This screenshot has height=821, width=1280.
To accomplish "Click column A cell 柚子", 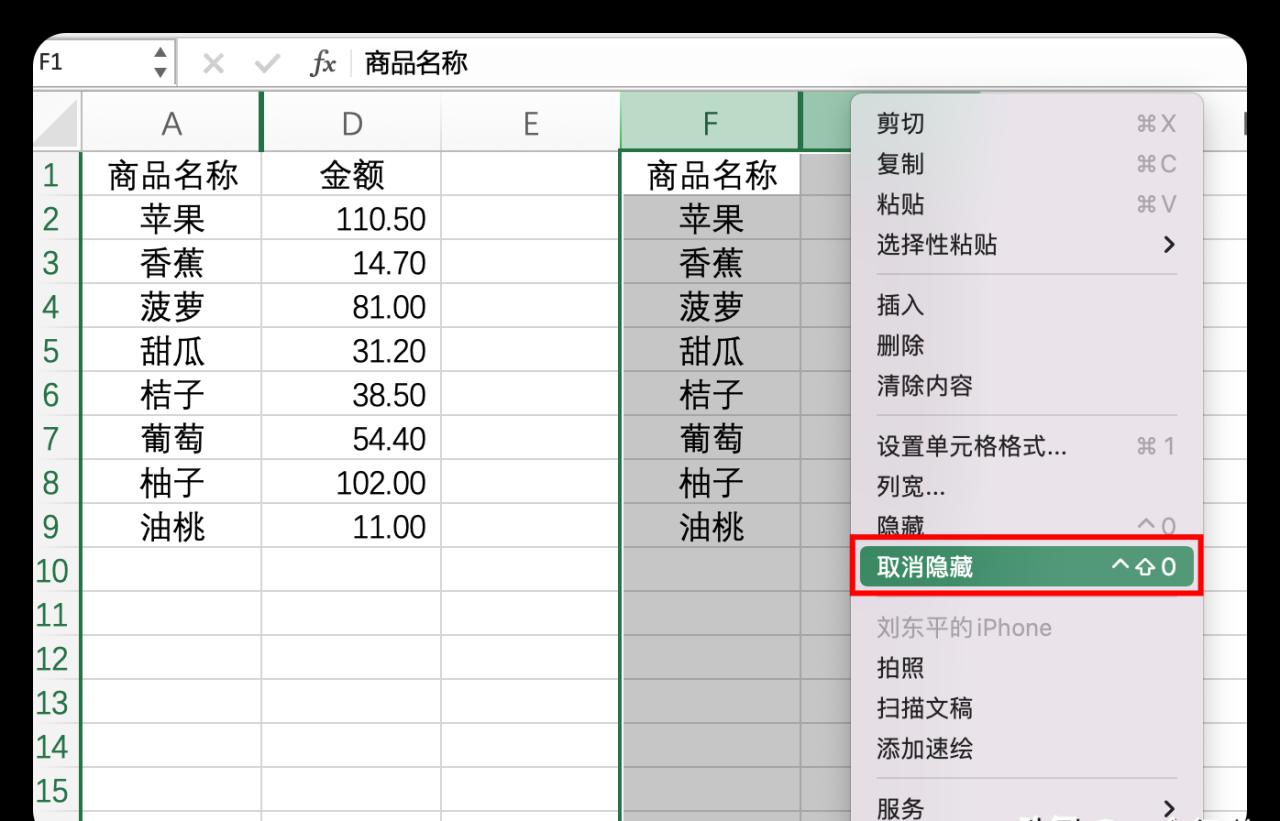I will (172, 483).
